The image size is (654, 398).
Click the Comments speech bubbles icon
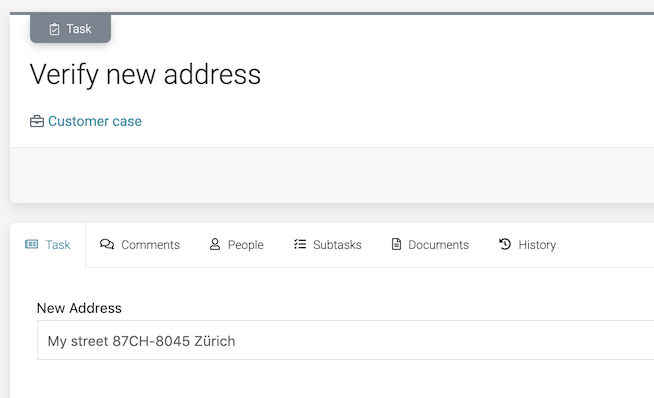pyautogui.click(x=107, y=244)
